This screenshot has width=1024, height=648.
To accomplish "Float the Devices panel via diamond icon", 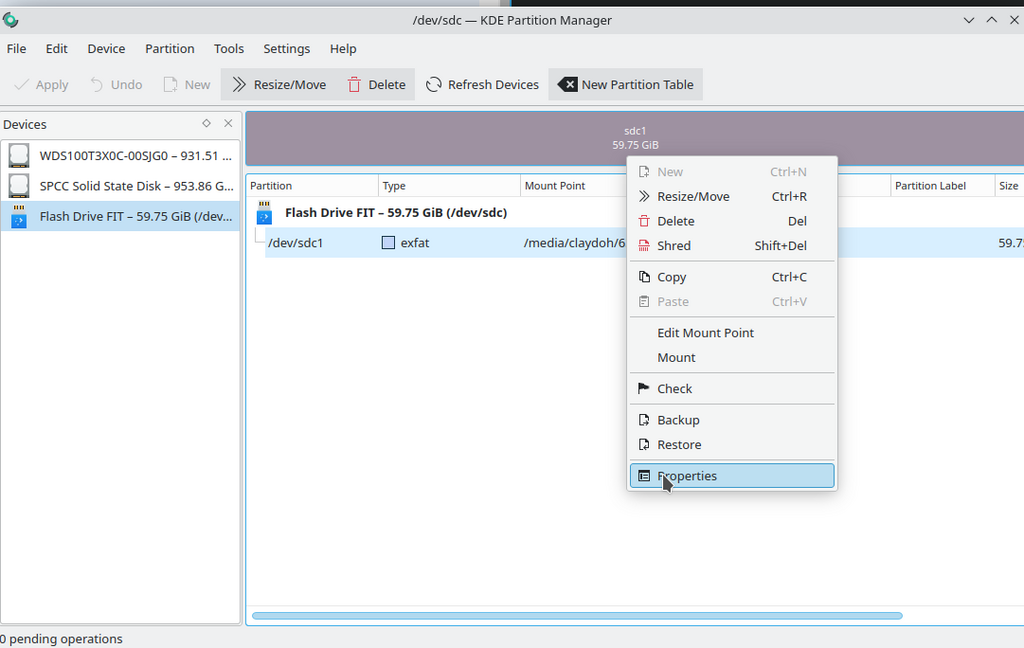I will tap(206, 124).
